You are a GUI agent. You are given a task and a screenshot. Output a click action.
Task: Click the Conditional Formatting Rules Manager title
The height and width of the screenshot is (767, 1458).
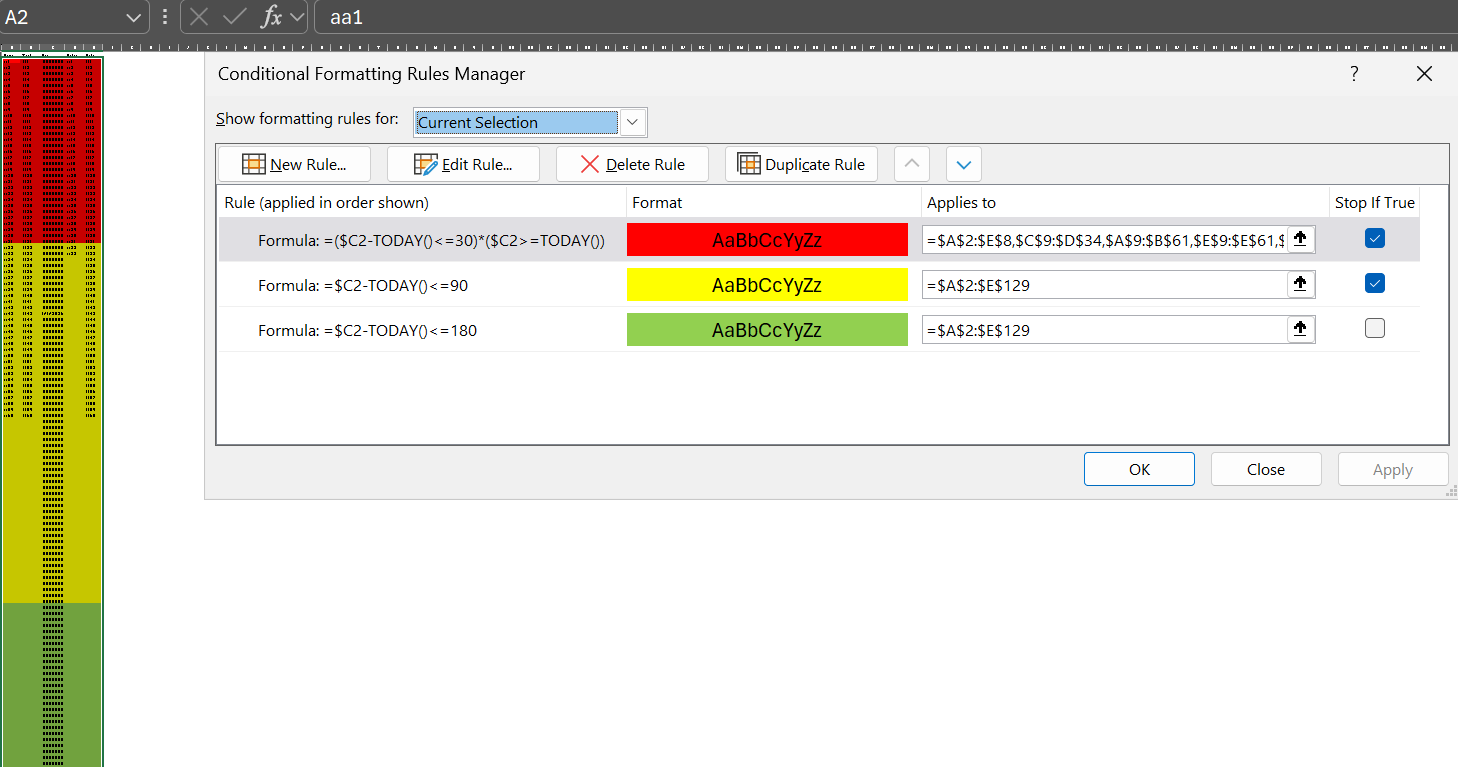point(371,73)
